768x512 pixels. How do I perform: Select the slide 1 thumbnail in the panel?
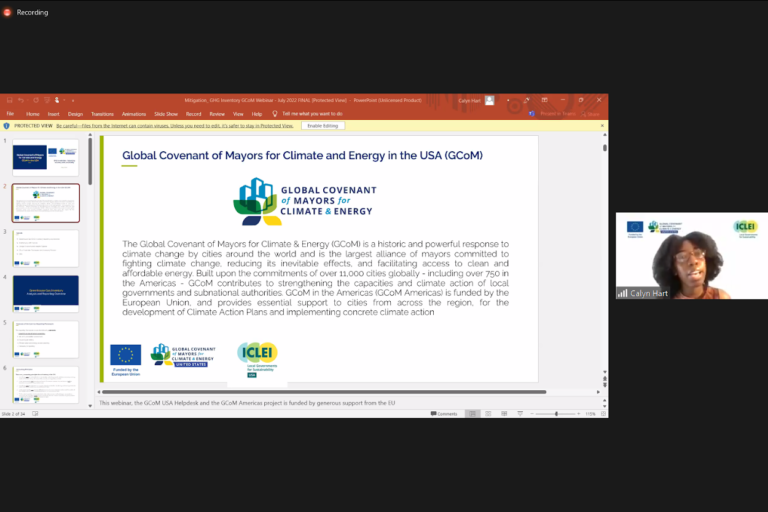click(45, 159)
